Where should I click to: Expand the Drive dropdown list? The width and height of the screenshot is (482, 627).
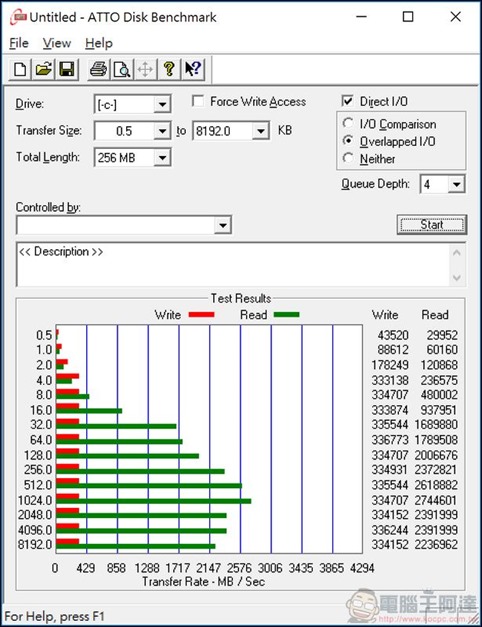point(162,105)
